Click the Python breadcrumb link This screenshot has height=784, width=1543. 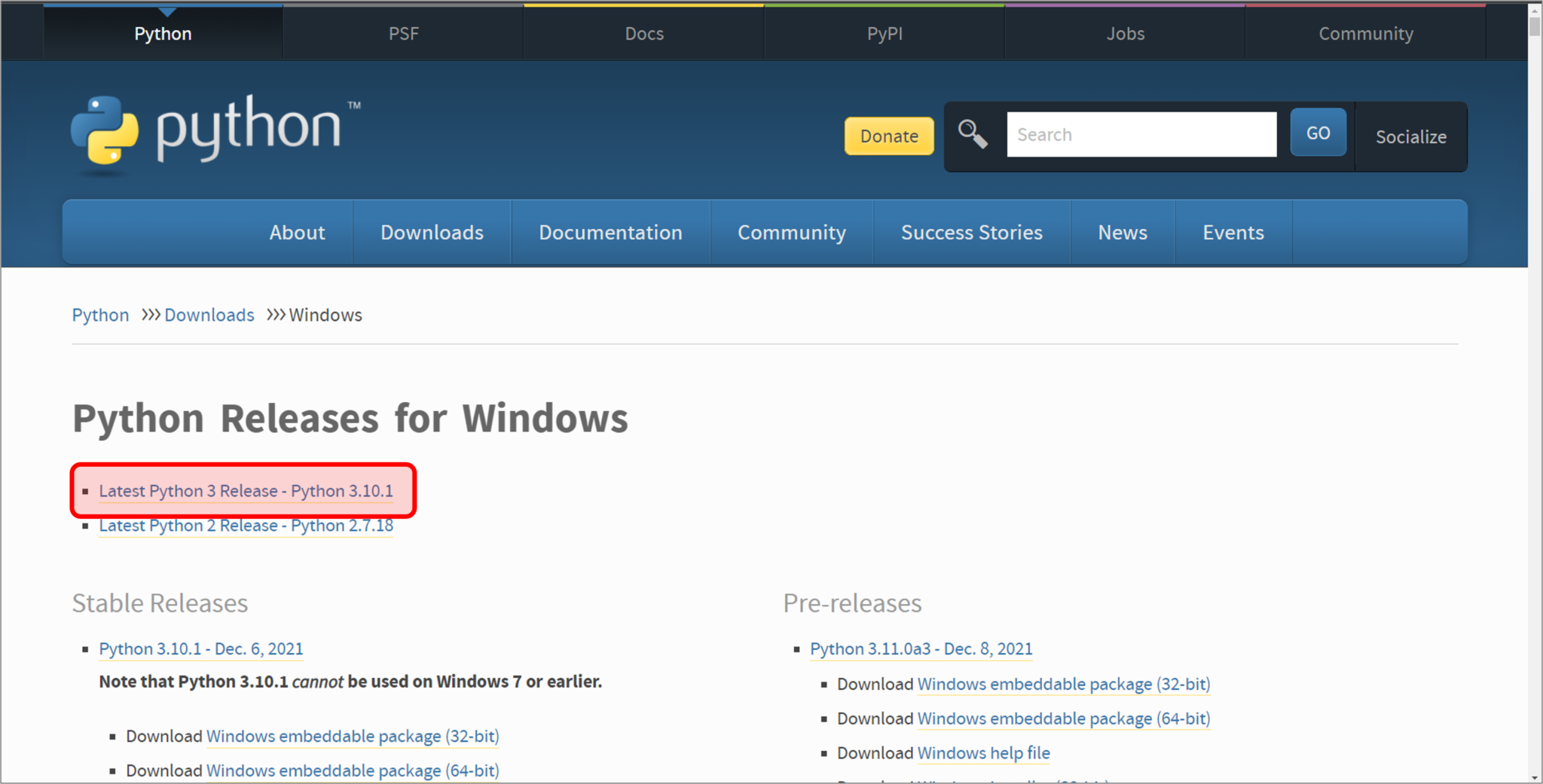click(100, 315)
